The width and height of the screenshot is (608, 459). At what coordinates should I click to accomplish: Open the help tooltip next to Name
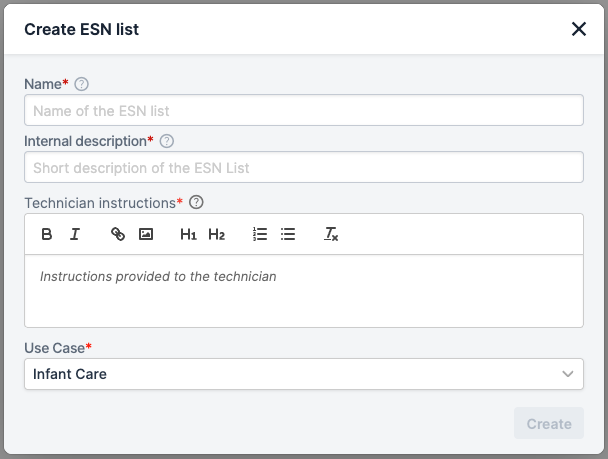[x=81, y=84]
